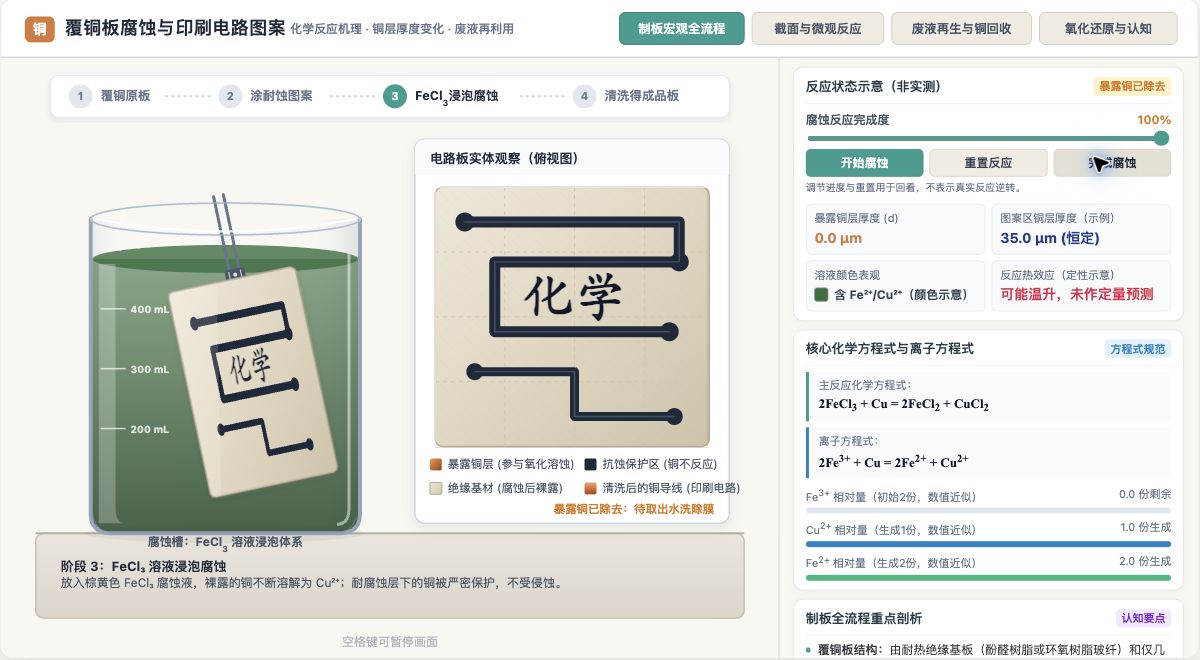The height and width of the screenshot is (660, 1200).
Task: Click the 认知要点 badge
Action: click(x=1143, y=618)
